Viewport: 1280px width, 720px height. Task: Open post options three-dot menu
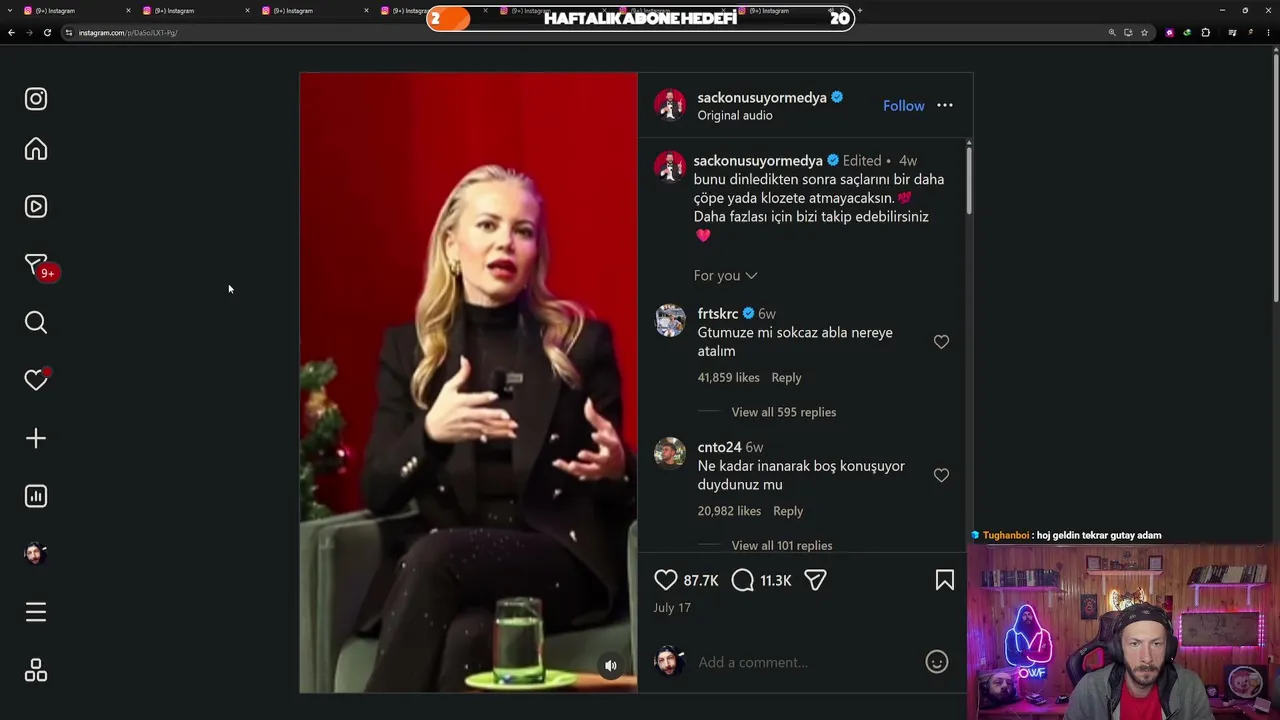(x=945, y=105)
